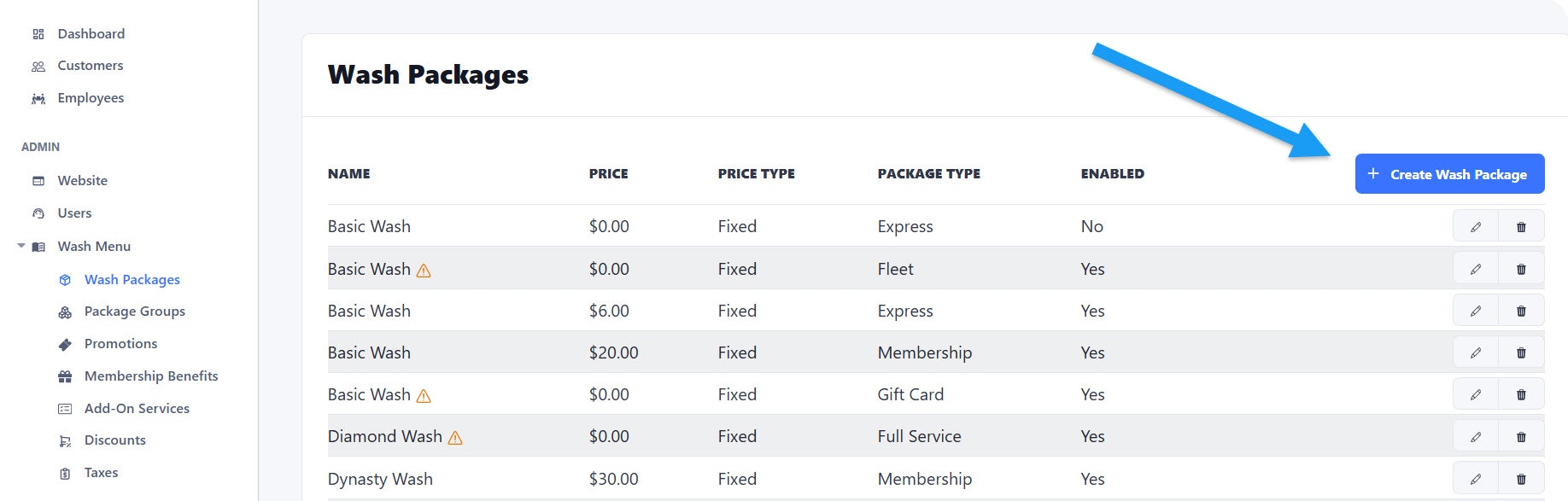
Task: Edit the Membership Basic Wash at $20.00
Action: [1476, 352]
